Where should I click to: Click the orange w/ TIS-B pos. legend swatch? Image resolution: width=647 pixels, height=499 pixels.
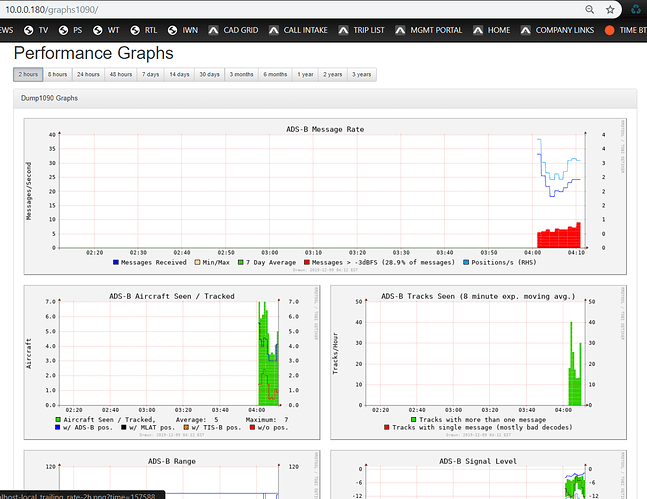click(x=186, y=428)
